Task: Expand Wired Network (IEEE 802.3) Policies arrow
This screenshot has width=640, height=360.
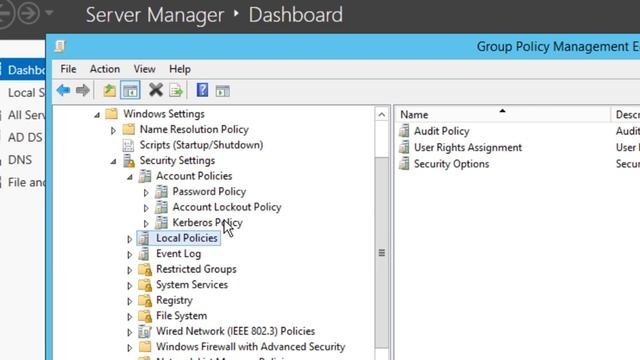Action: pyautogui.click(x=129, y=332)
